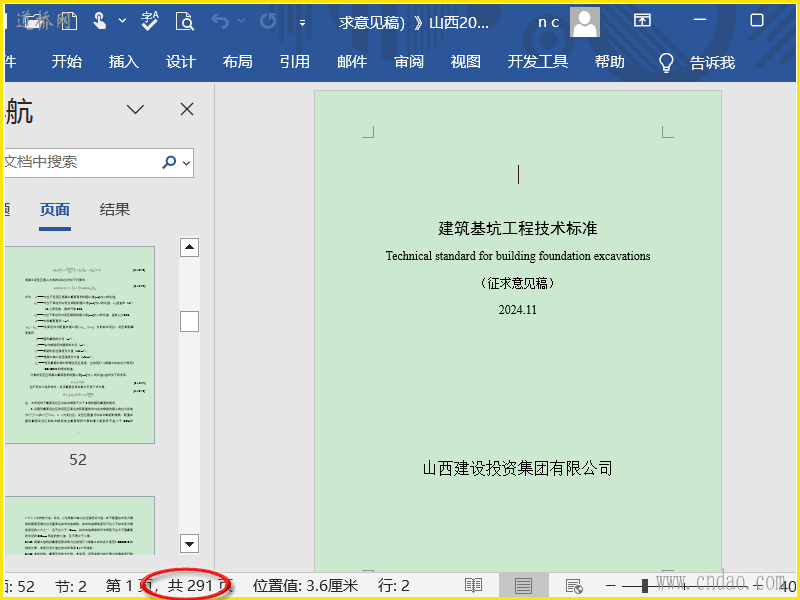
Task: Click page count 第1页，共291页
Action: point(169,586)
